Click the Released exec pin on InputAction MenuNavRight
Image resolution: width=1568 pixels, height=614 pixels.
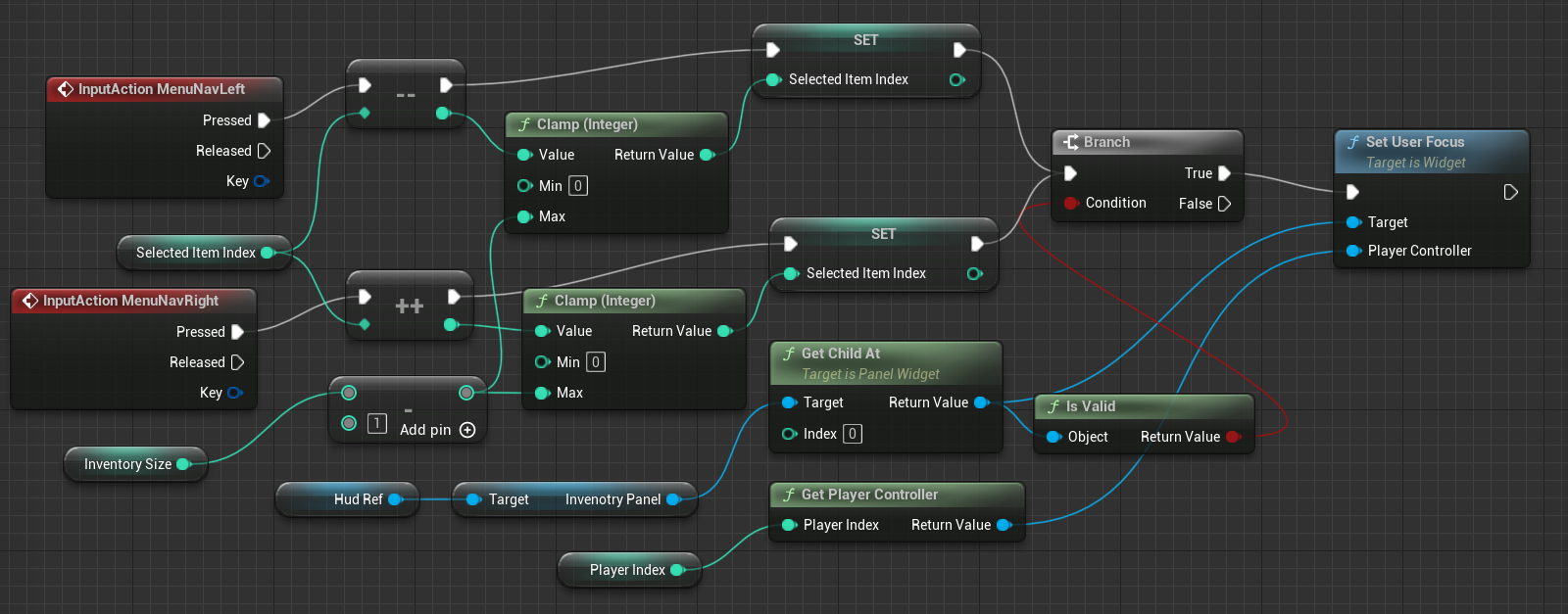(237, 362)
